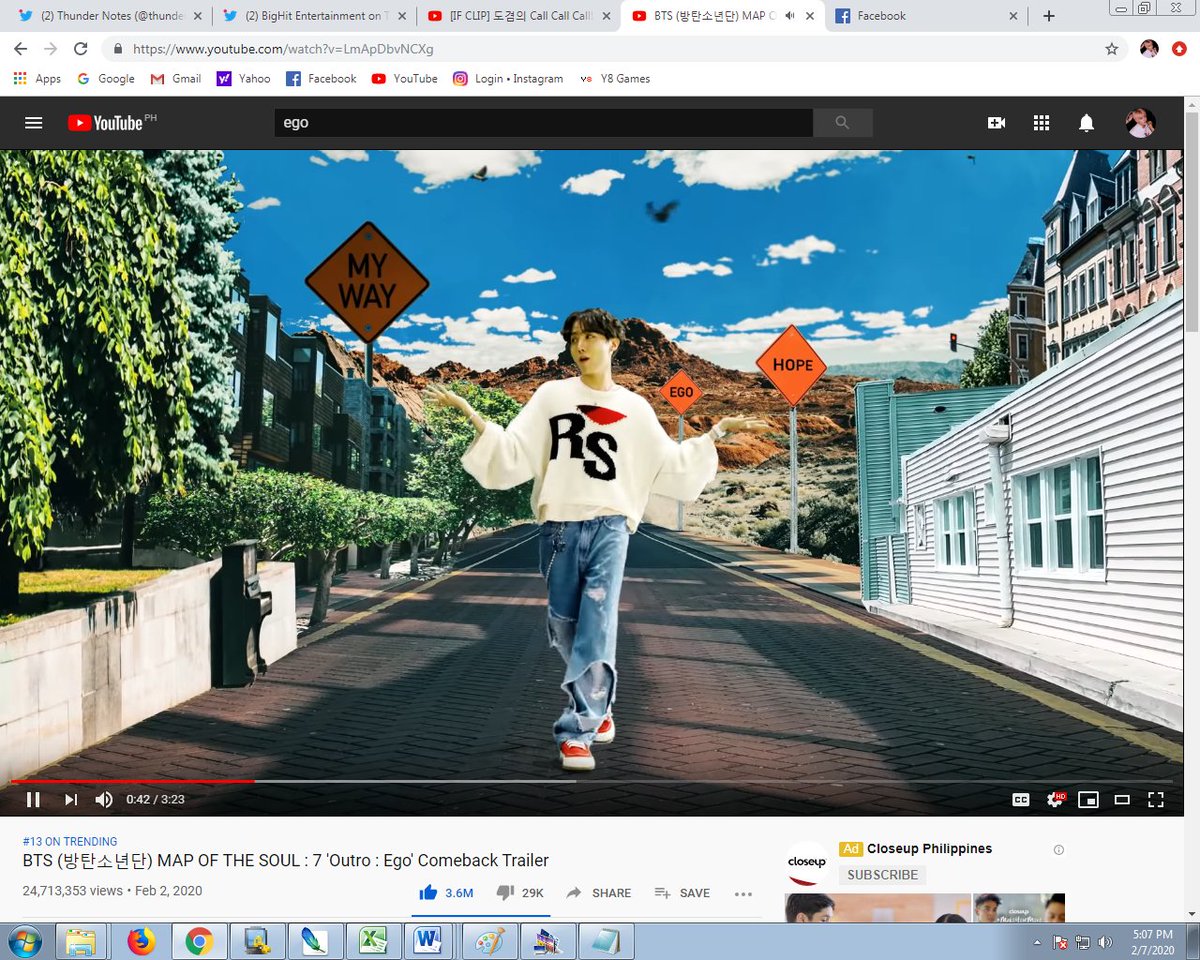The width and height of the screenshot is (1200, 960).
Task: Skip to the next video
Action: point(71,799)
